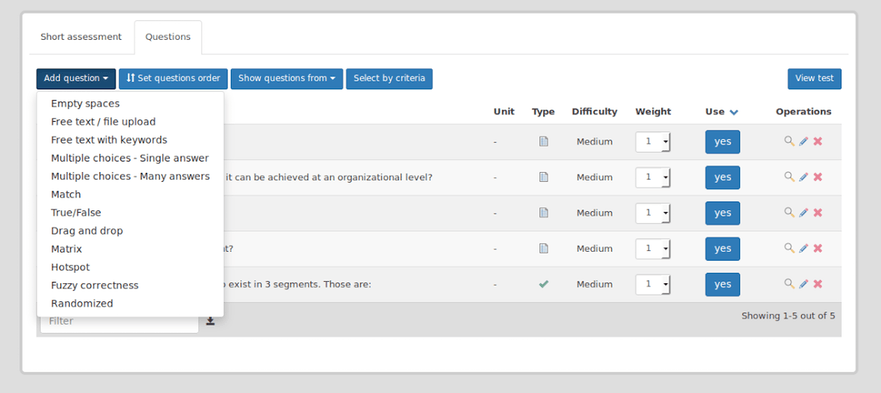881x393 pixels.
Task: Open Weight dropdown for organizational level question
Action: pyautogui.click(x=653, y=177)
